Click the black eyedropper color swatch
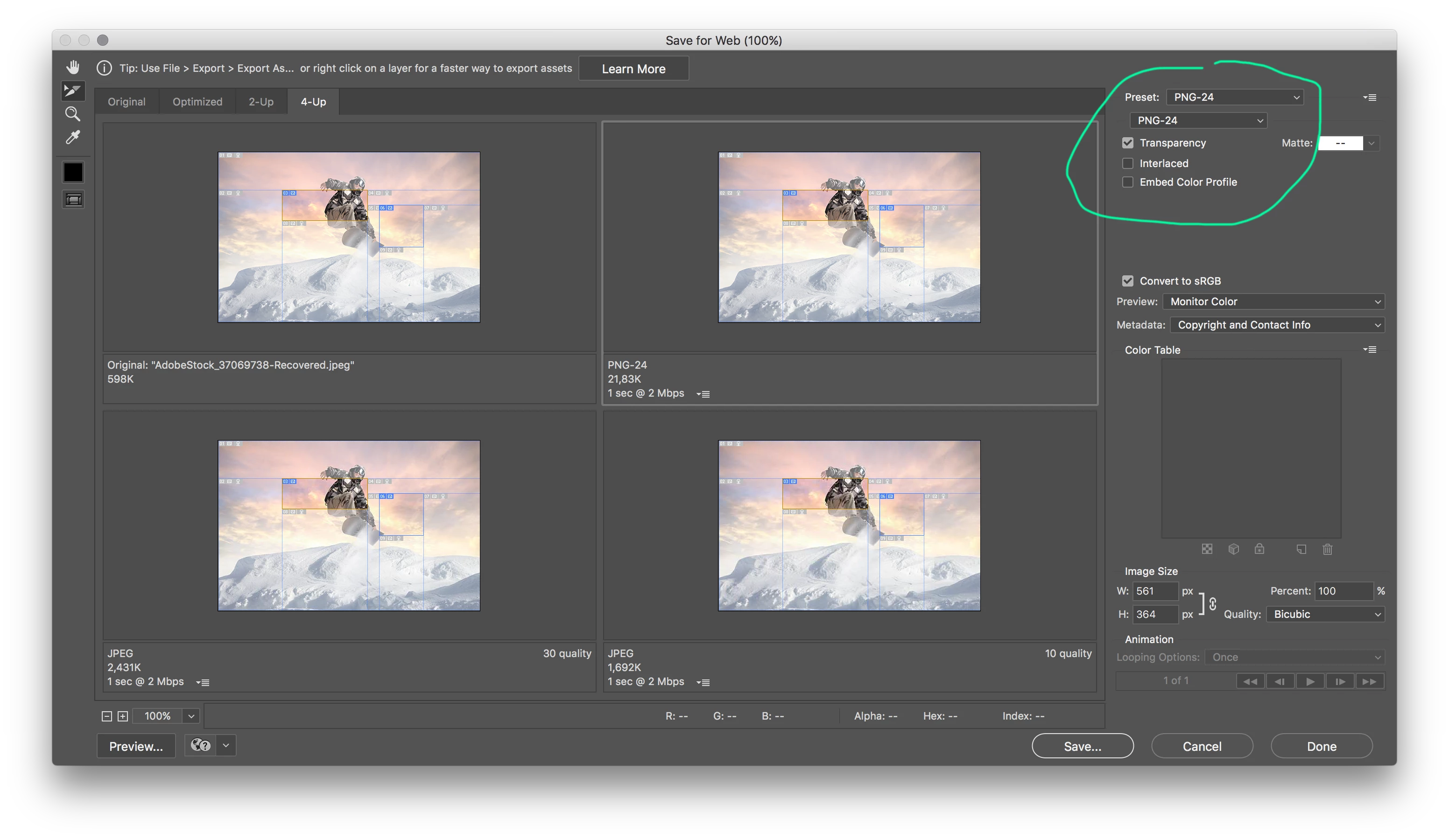This screenshot has height=840, width=1449. click(x=73, y=172)
